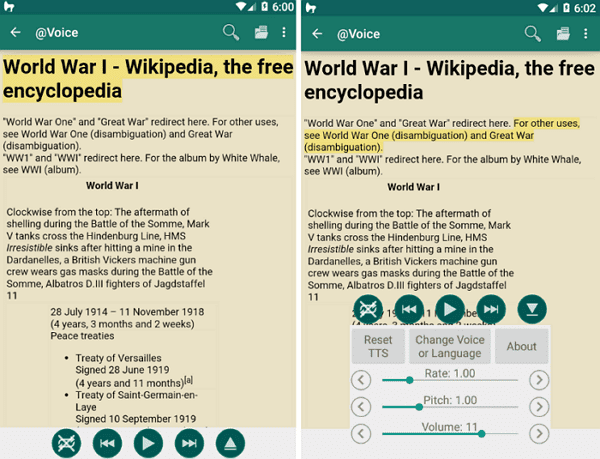600x459 pixels.
Task: Increase Volume with right arrow
Action: 539,434
